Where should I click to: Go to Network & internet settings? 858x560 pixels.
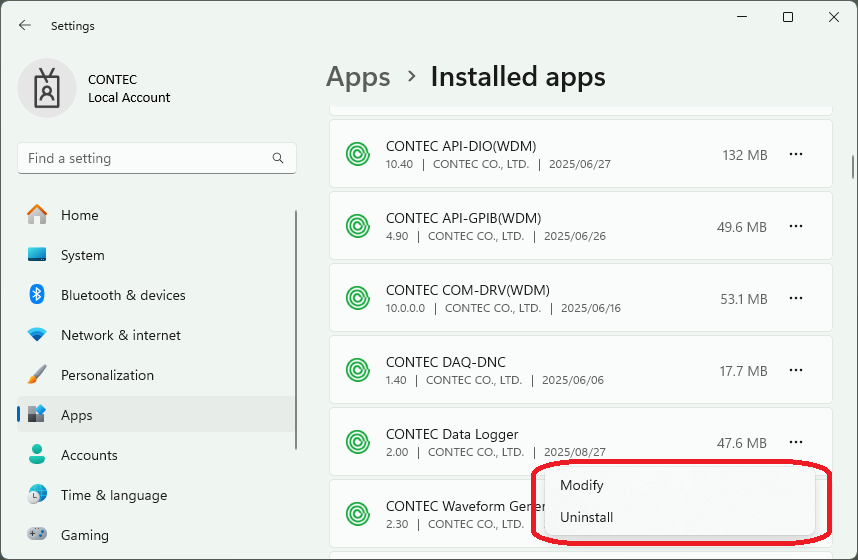[x=120, y=335]
